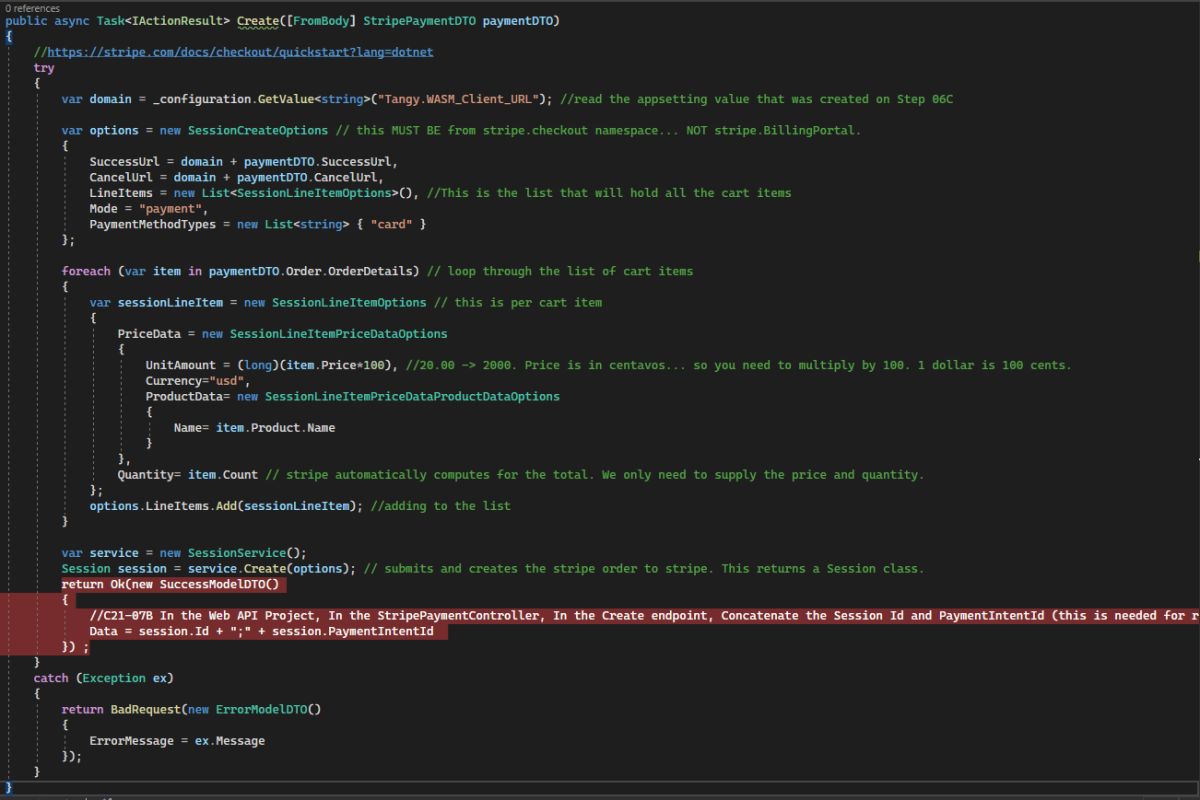Image resolution: width=1200 pixels, height=800 pixels.
Task: Click the Create method name in signature
Action: [258, 21]
